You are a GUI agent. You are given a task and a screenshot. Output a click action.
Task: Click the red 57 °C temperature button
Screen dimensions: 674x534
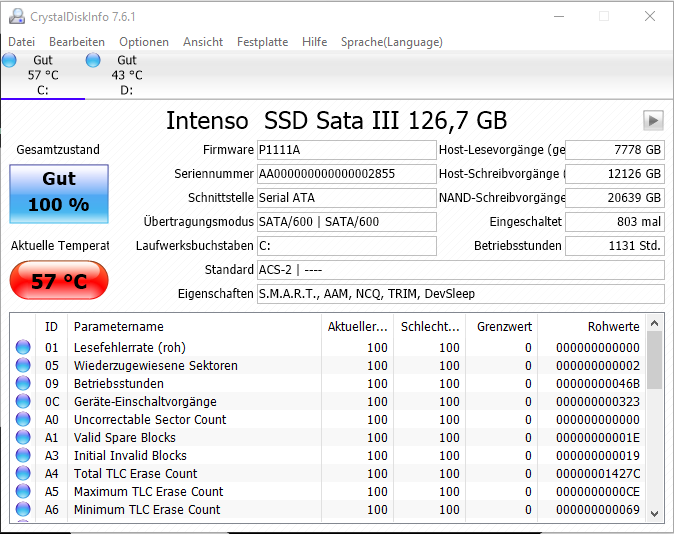(59, 280)
